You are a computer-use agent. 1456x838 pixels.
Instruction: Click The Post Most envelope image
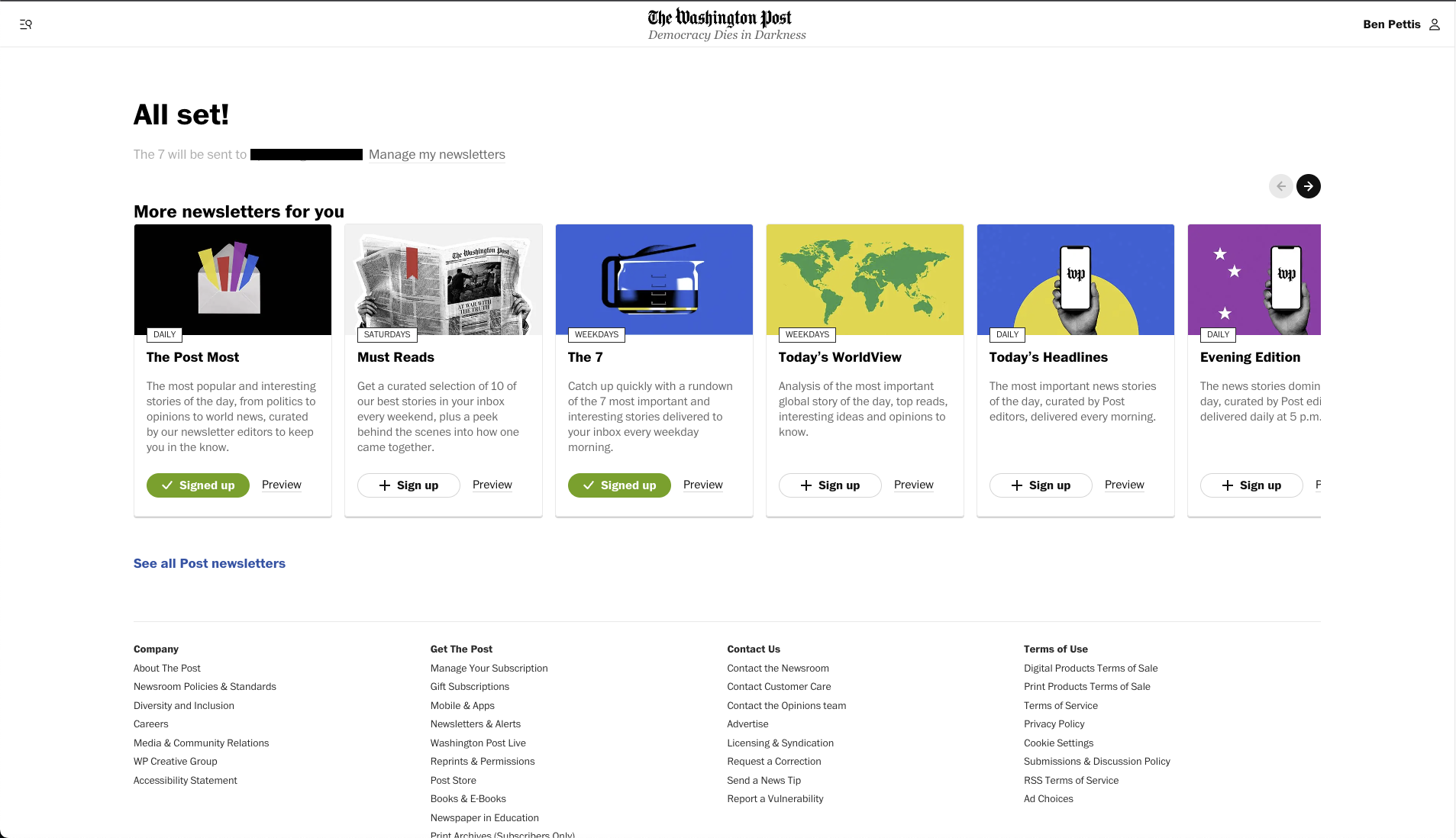point(232,279)
